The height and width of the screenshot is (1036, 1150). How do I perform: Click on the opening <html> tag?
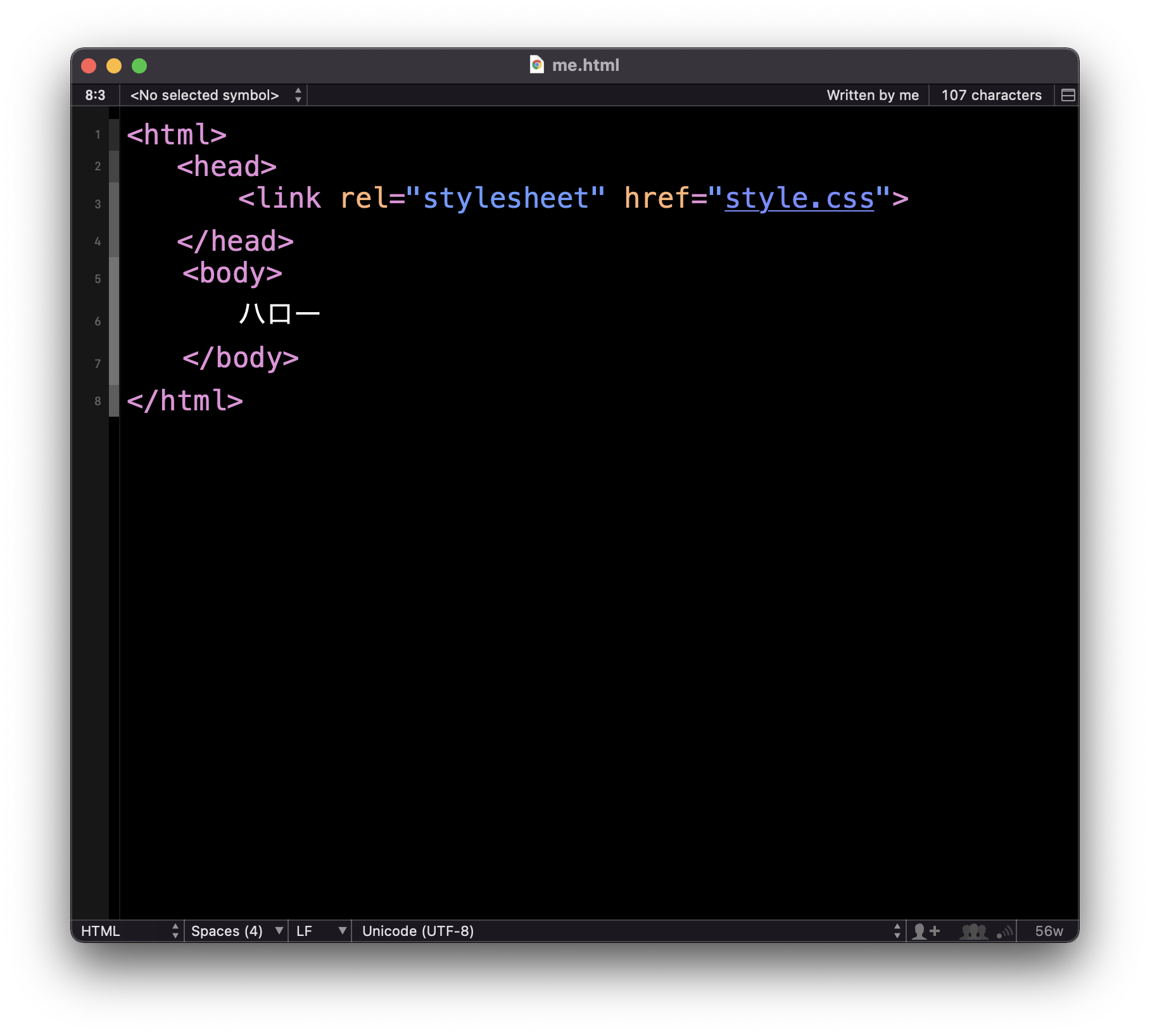coord(177,135)
